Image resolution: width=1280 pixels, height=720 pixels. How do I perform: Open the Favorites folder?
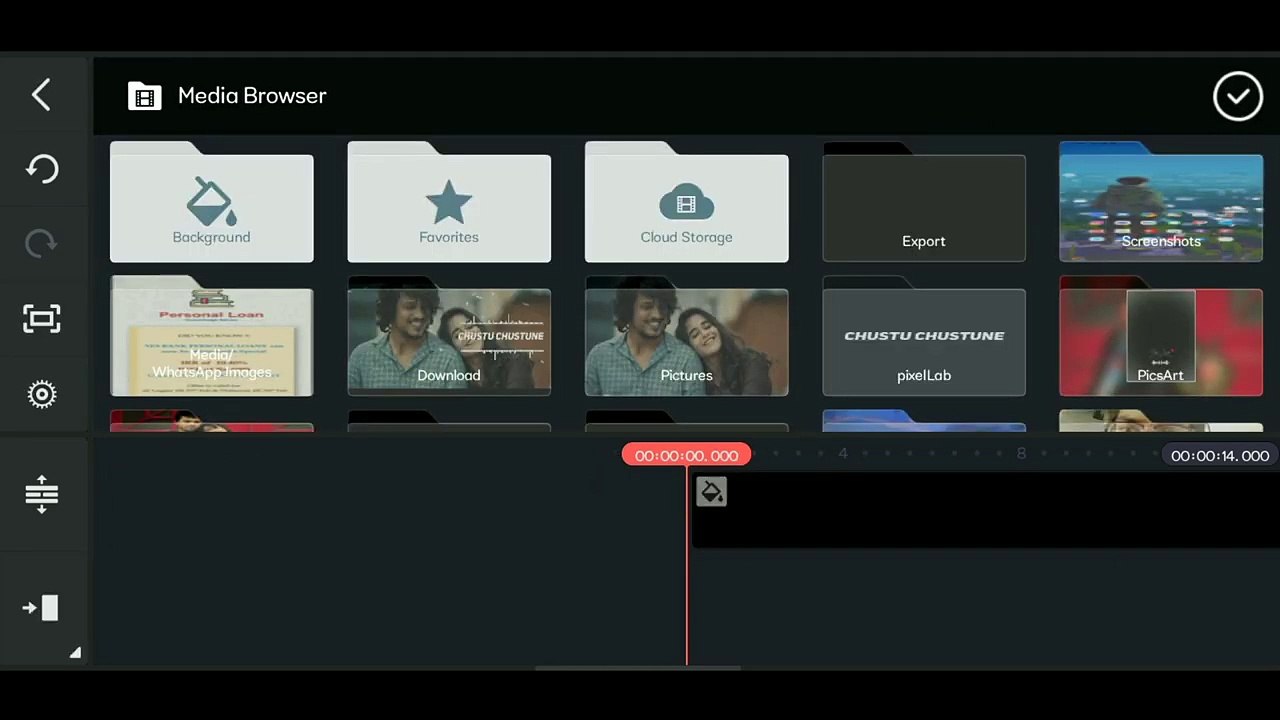click(x=449, y=202)
